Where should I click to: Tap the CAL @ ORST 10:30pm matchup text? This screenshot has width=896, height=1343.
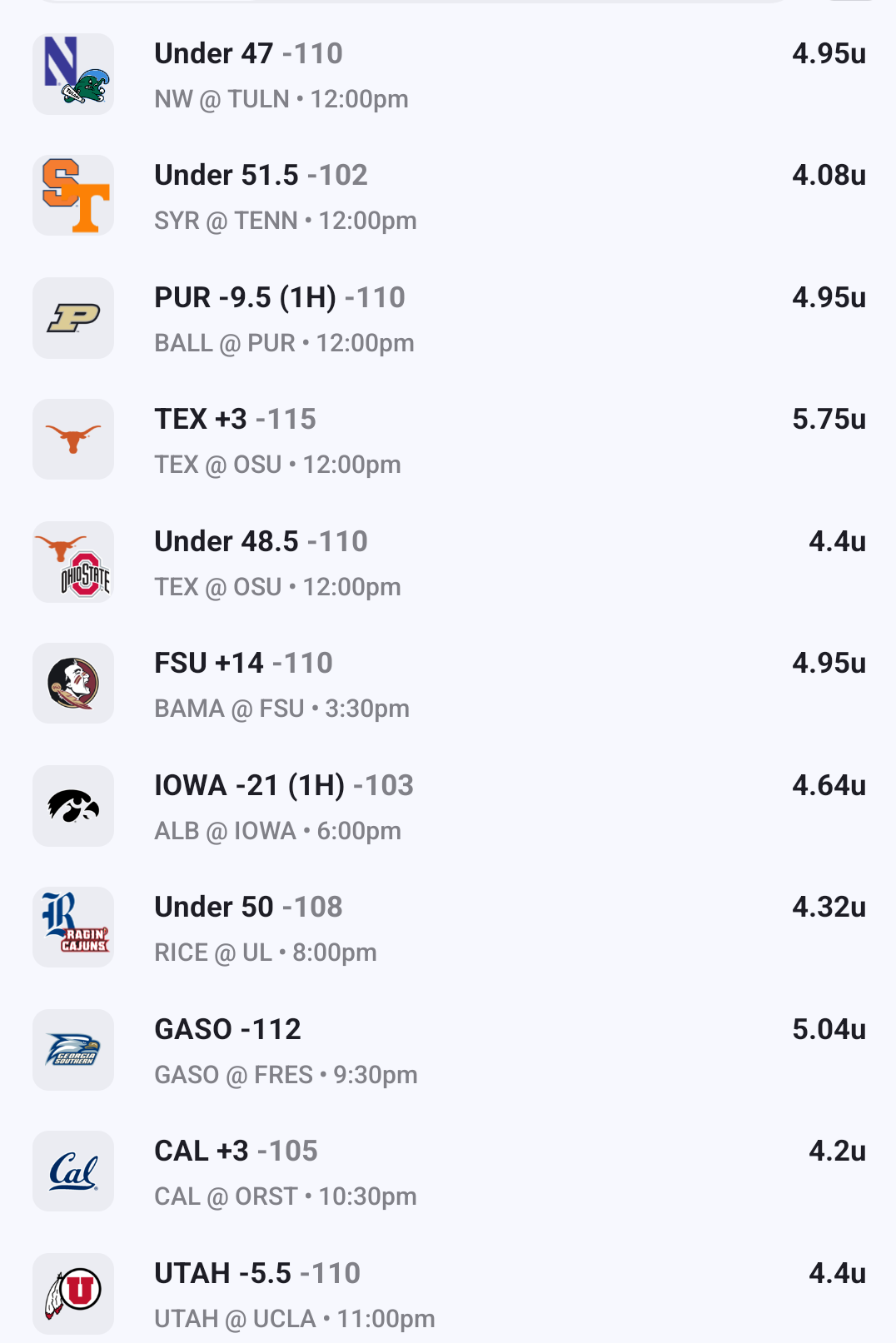pyautogui.click(x=286, y=1197)
